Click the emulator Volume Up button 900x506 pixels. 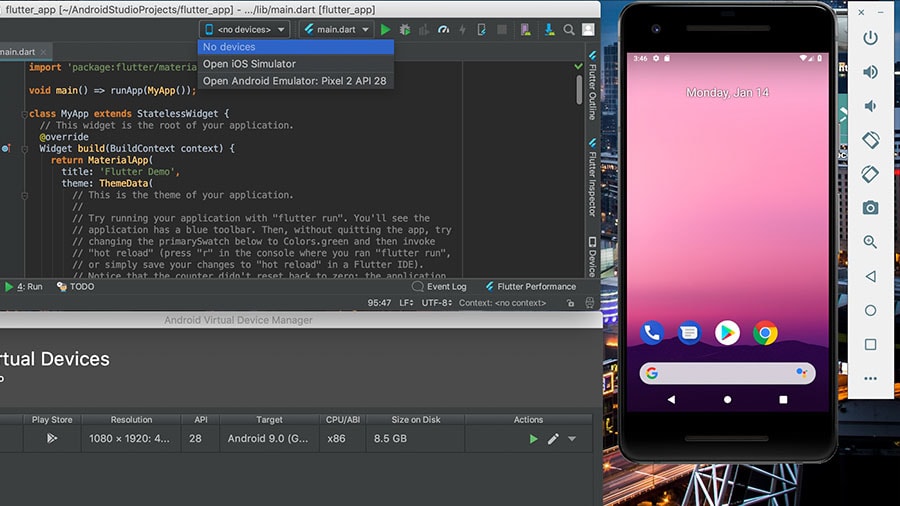point(870,72)
